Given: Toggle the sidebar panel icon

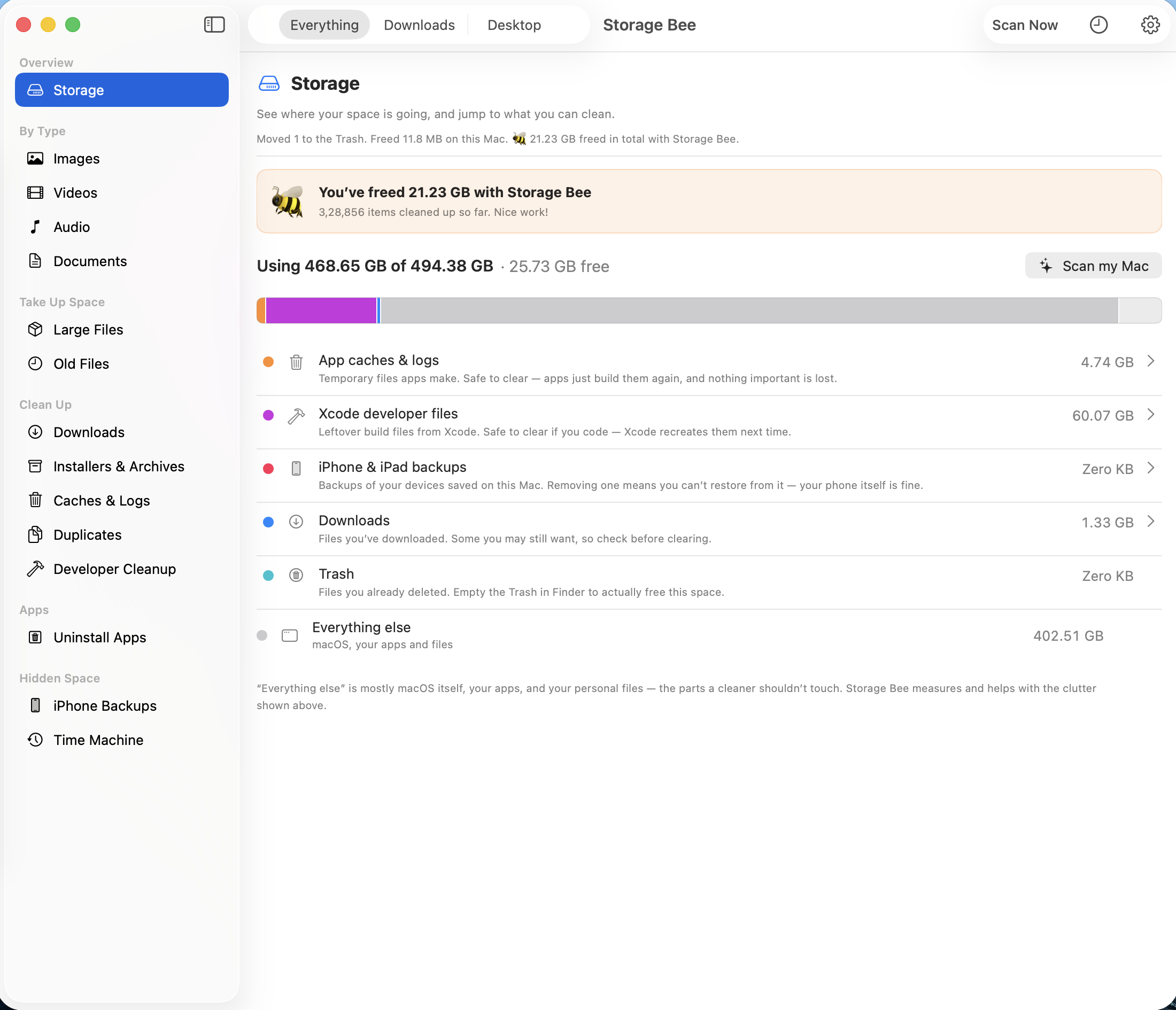Looking at the screenshot, I should (214, 25).
